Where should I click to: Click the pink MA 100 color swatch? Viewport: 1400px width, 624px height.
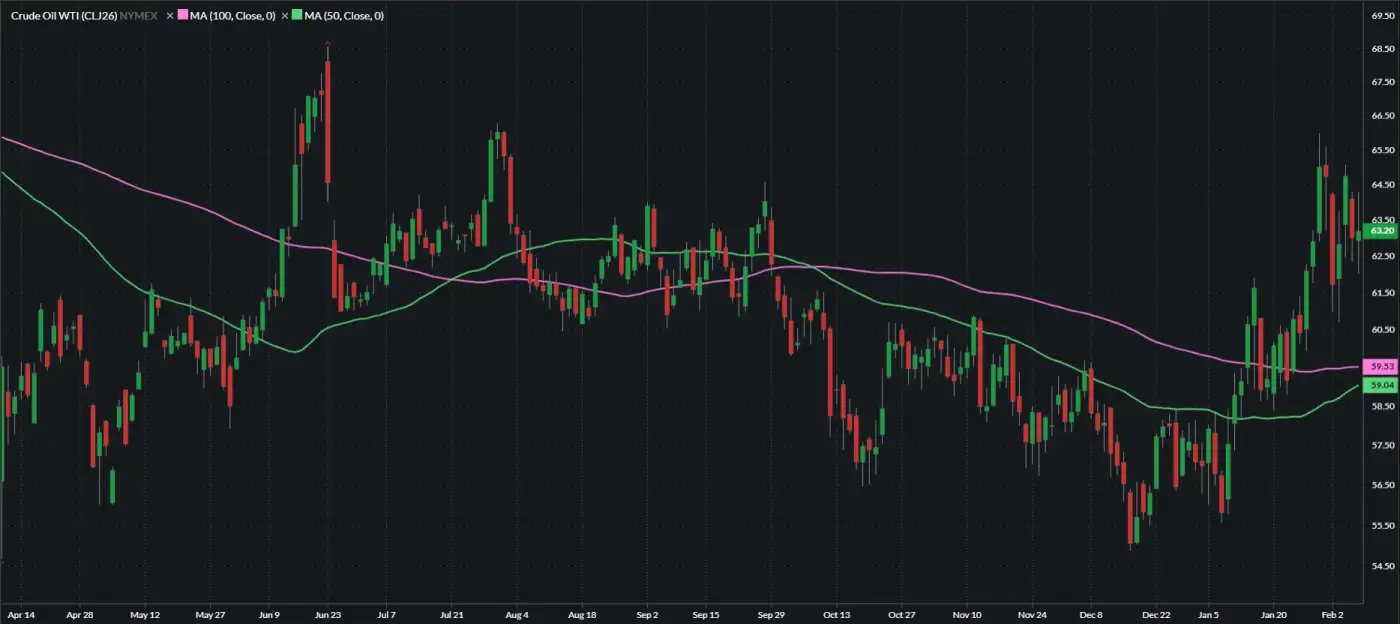click(183, 16)
